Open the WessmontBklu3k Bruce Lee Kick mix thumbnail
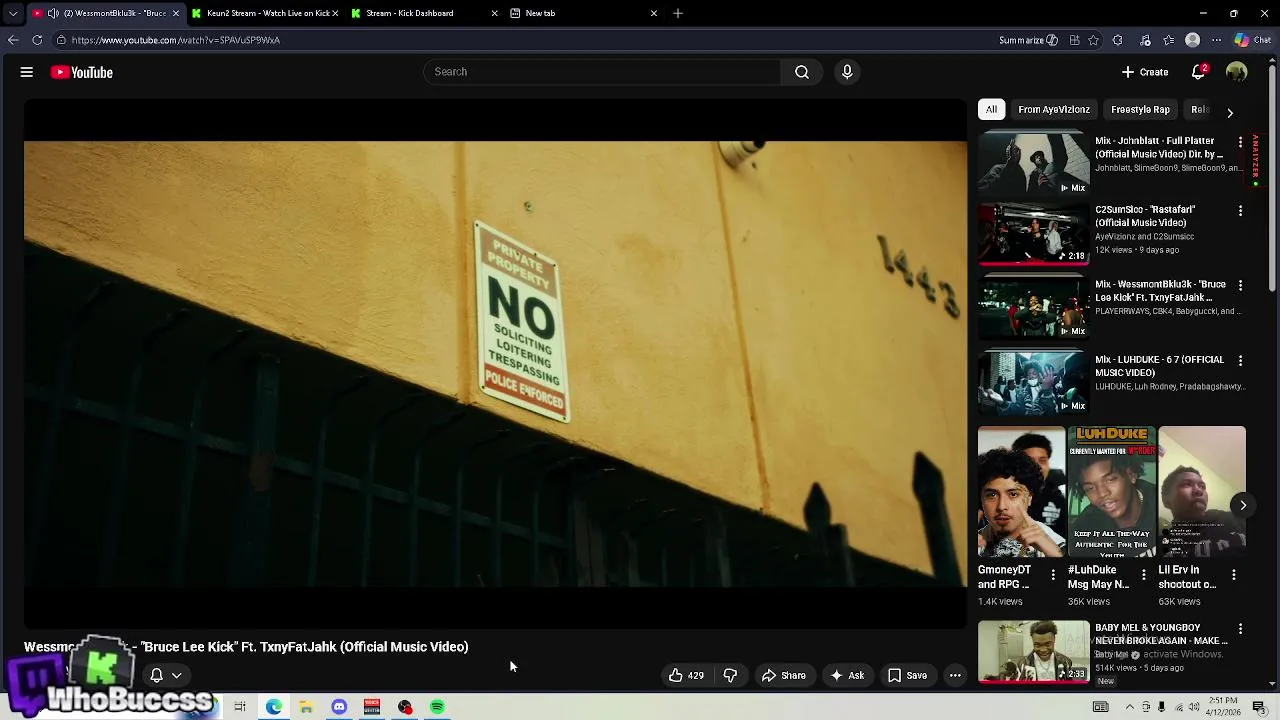 pyautogui.click(x=1033, y=308)
